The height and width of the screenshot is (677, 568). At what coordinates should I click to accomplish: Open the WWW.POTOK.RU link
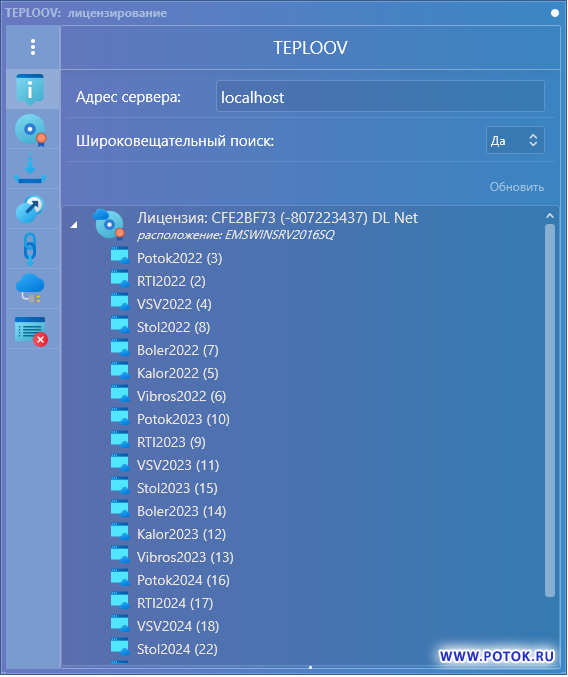pyautogui.click(x=496, y=656)
